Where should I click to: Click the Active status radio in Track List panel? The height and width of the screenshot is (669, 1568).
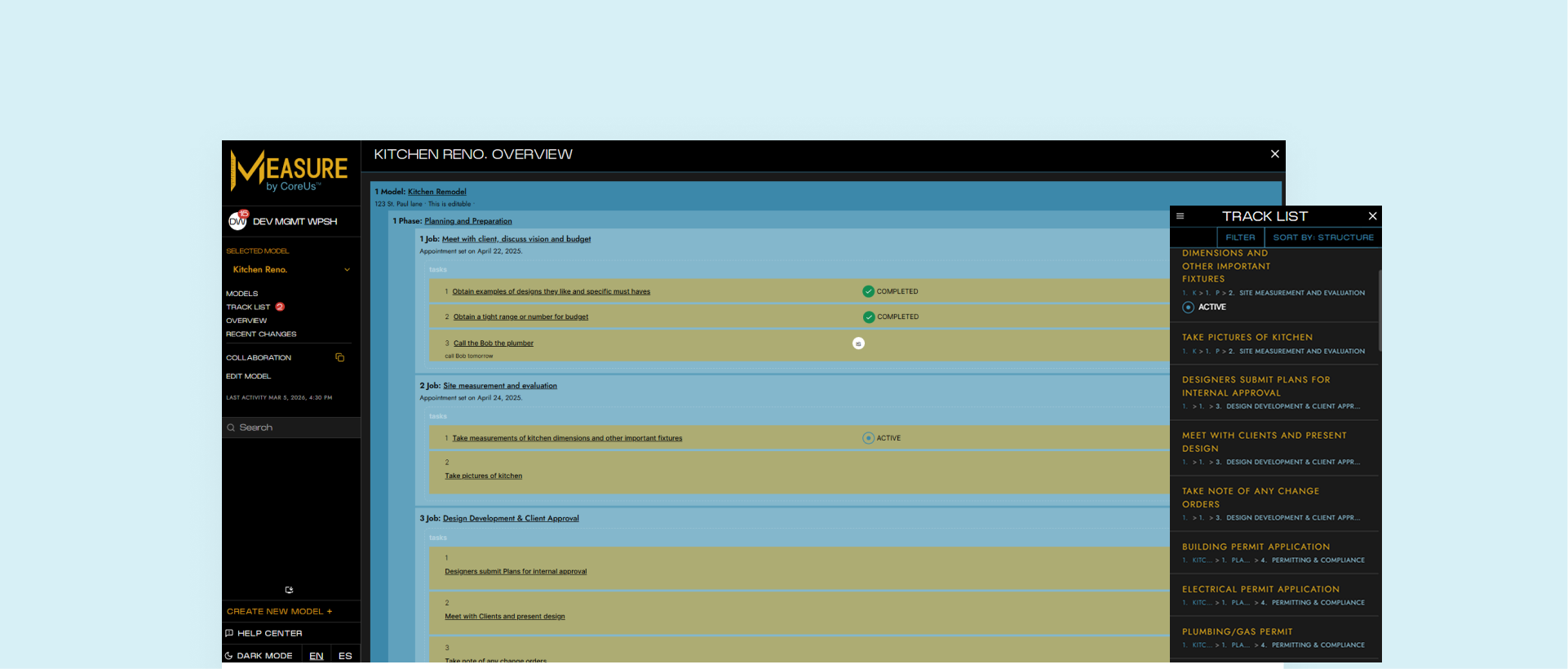click(x=1188, y=308)
